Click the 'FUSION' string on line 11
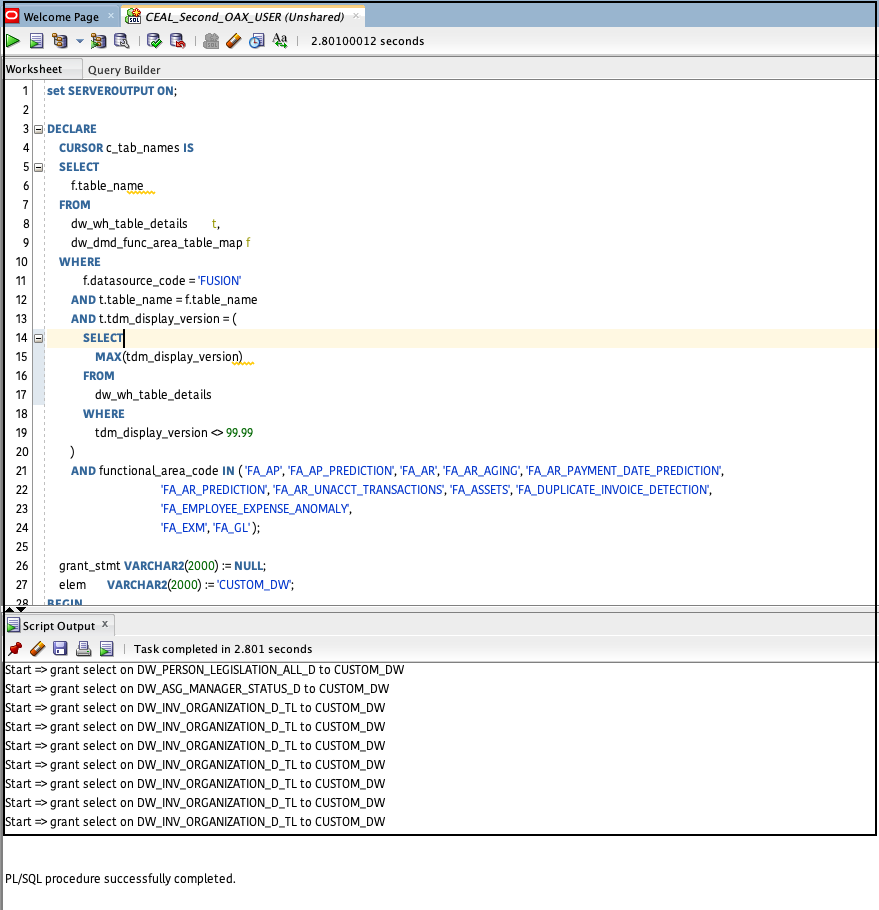 220,281
